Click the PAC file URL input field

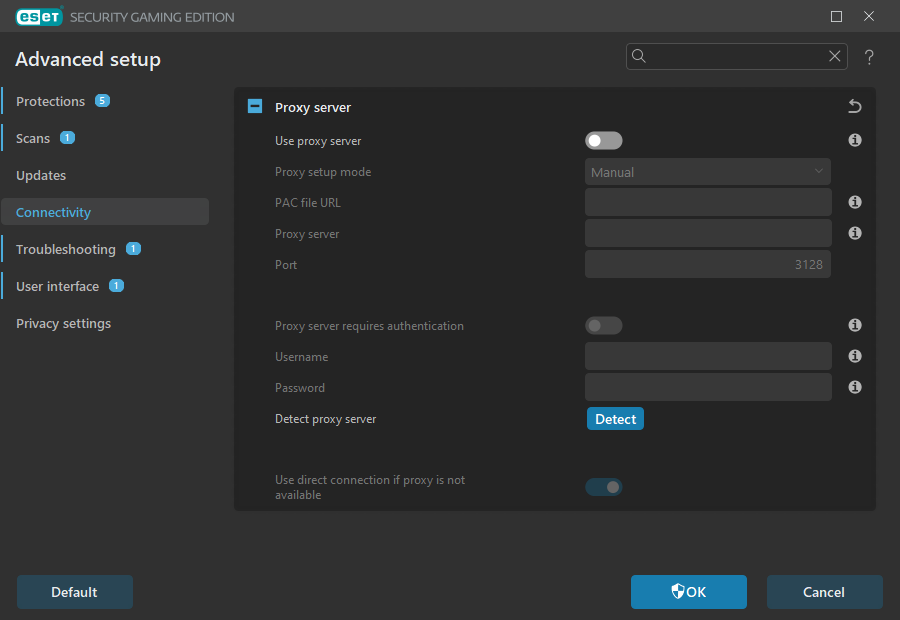[x=708, y=202]
